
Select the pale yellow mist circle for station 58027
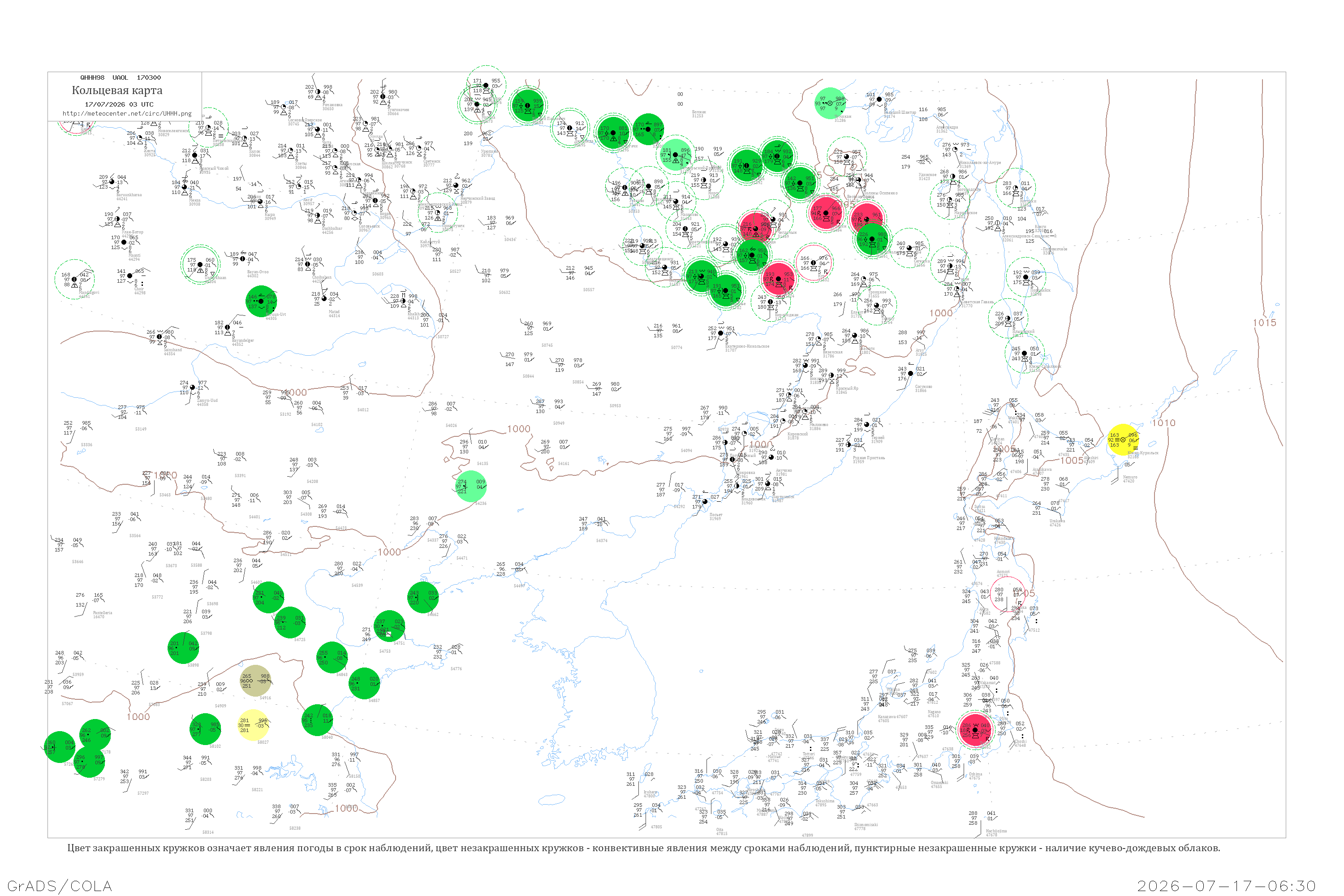tap(253, 725)
